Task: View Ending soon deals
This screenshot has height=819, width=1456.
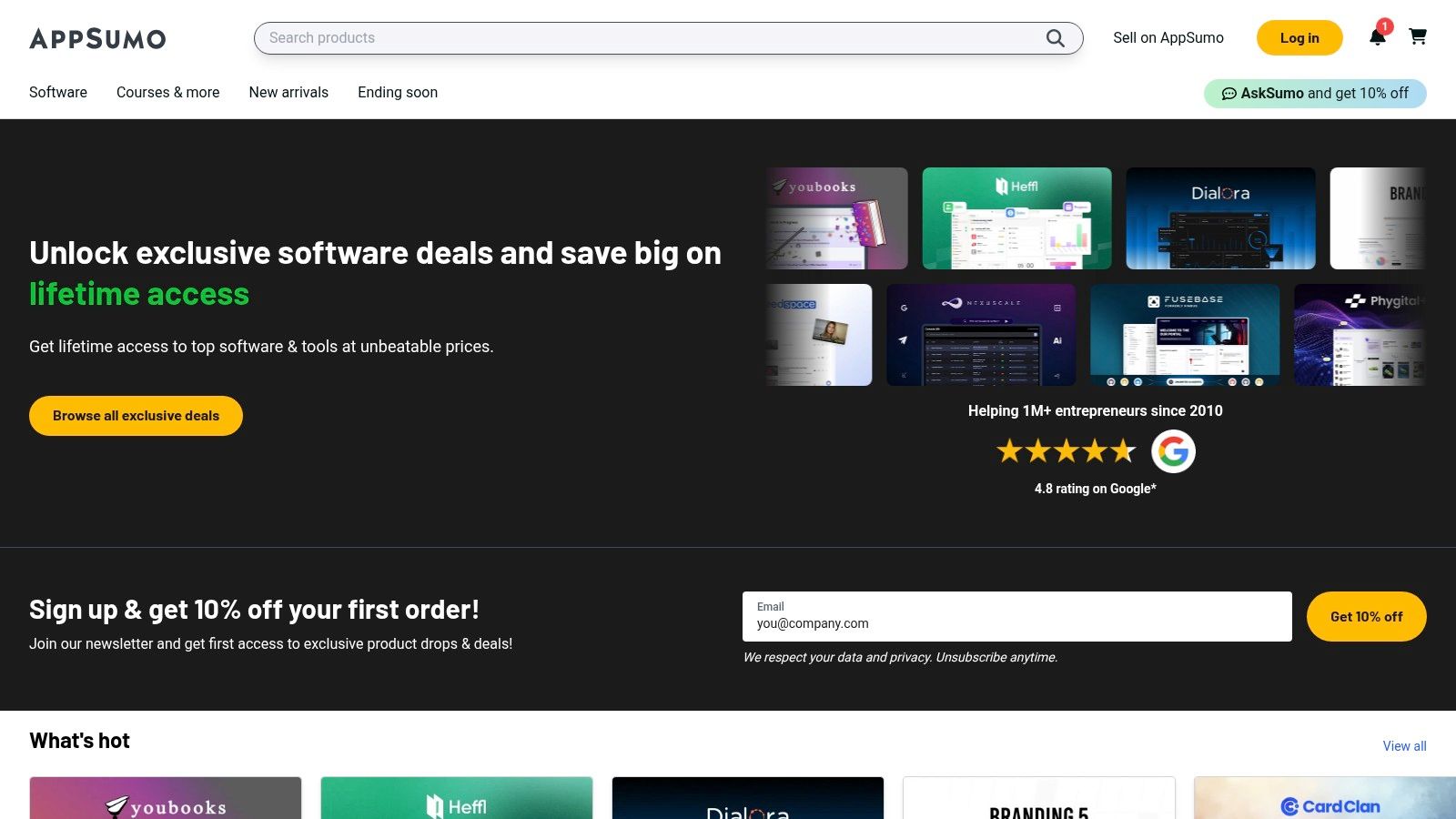Action: (397, 92)
